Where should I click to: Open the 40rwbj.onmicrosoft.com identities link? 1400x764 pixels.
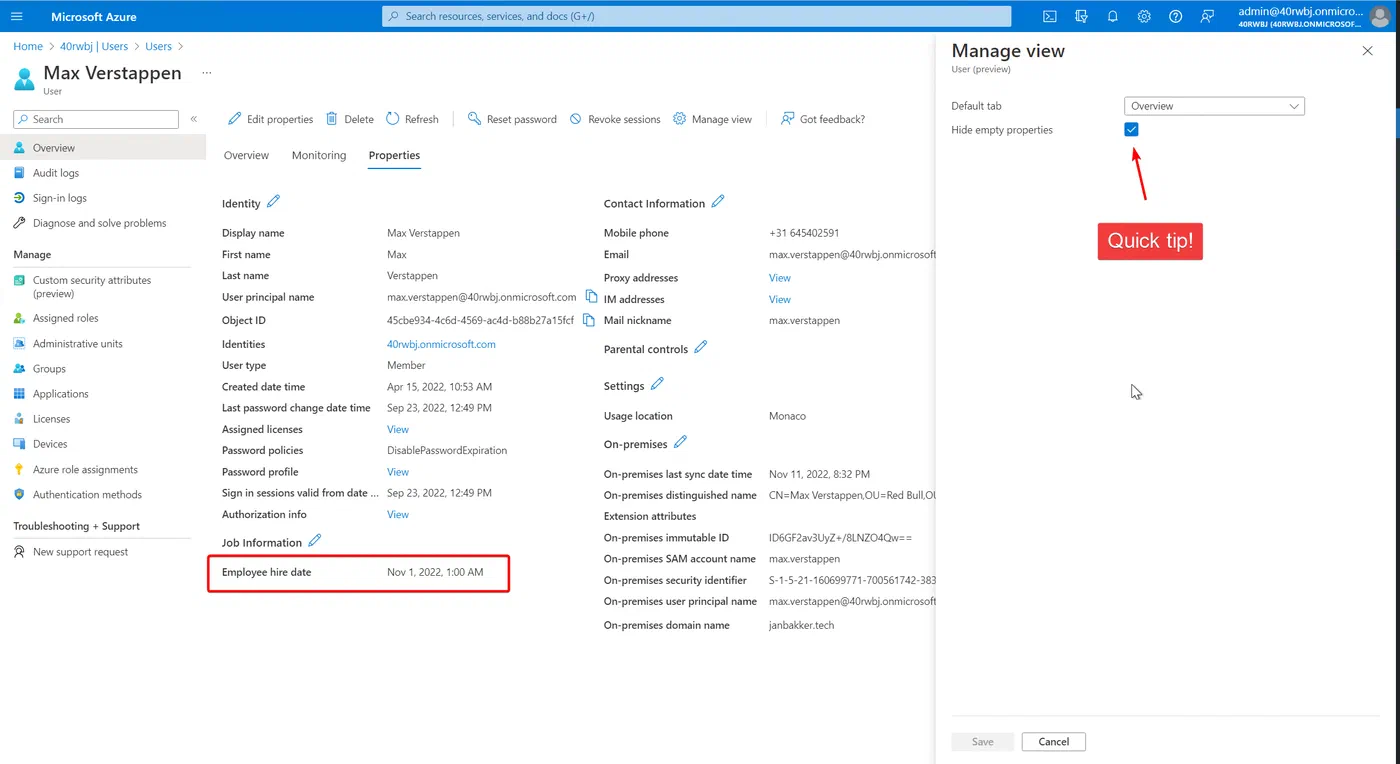pos(441,344)
